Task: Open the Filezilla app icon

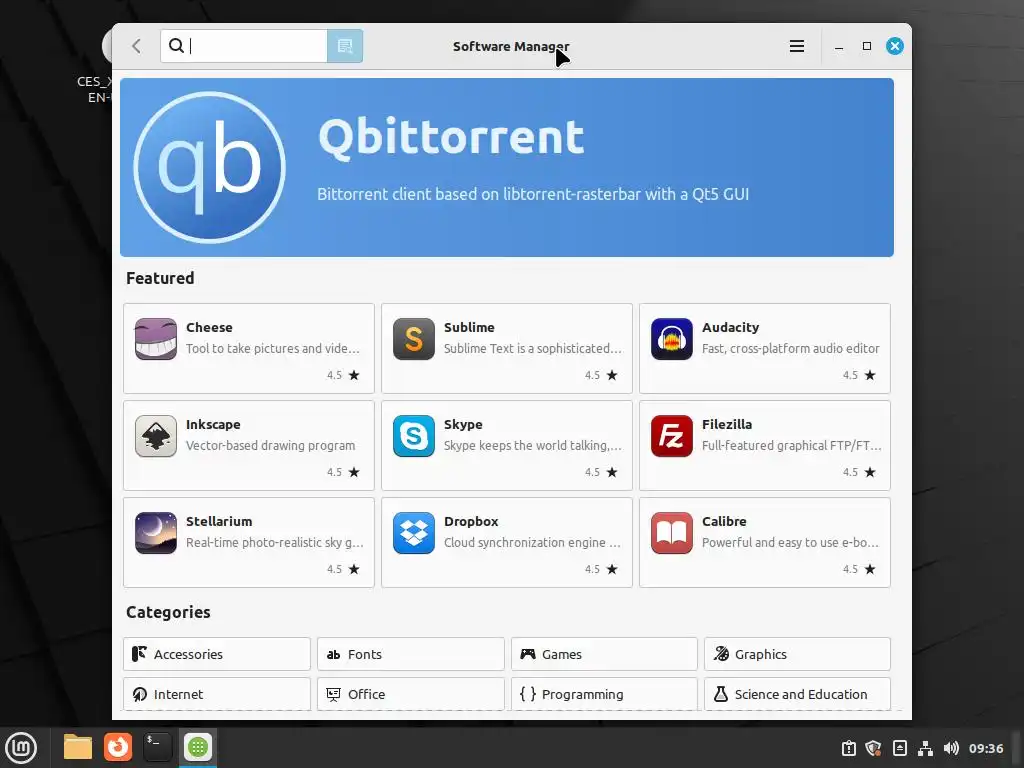Action: pyautogui.click(x=671, y=436)
